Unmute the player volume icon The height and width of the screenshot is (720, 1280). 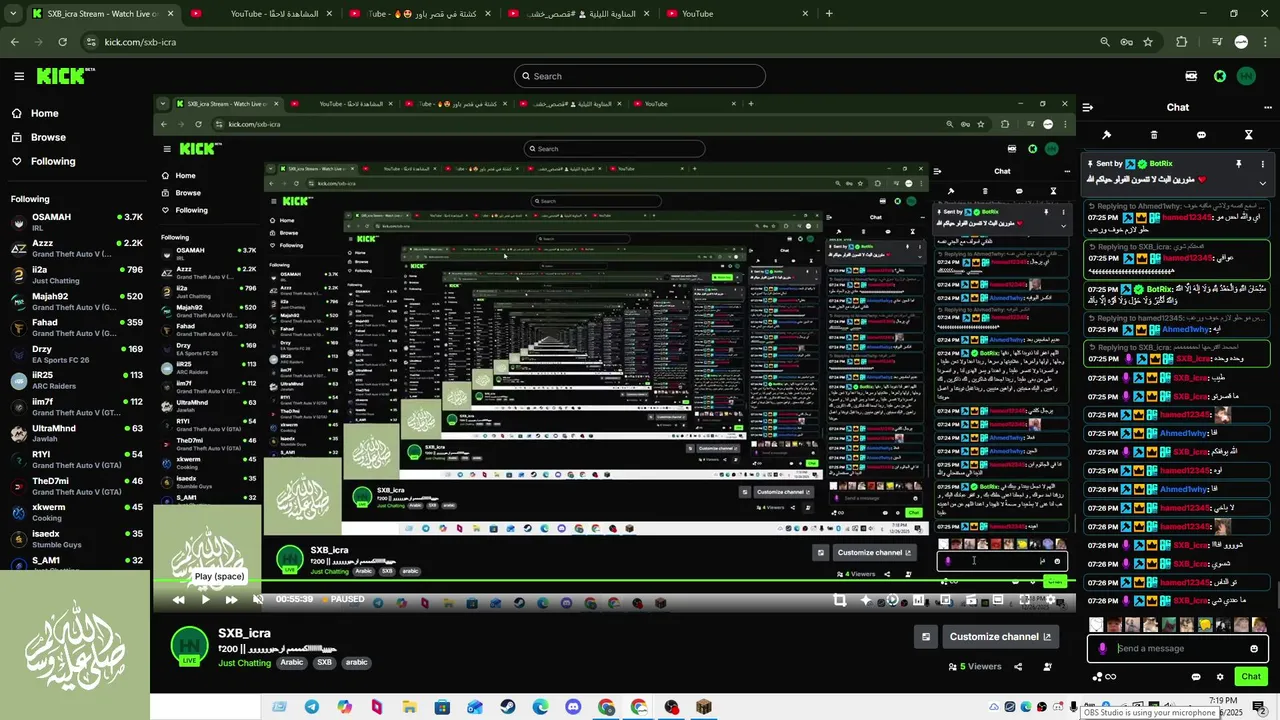click(x=258, y=600)
